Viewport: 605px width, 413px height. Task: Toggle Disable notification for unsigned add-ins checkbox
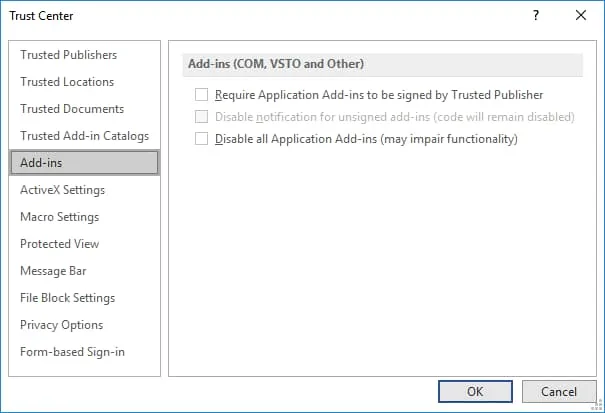tap(202, 117)
